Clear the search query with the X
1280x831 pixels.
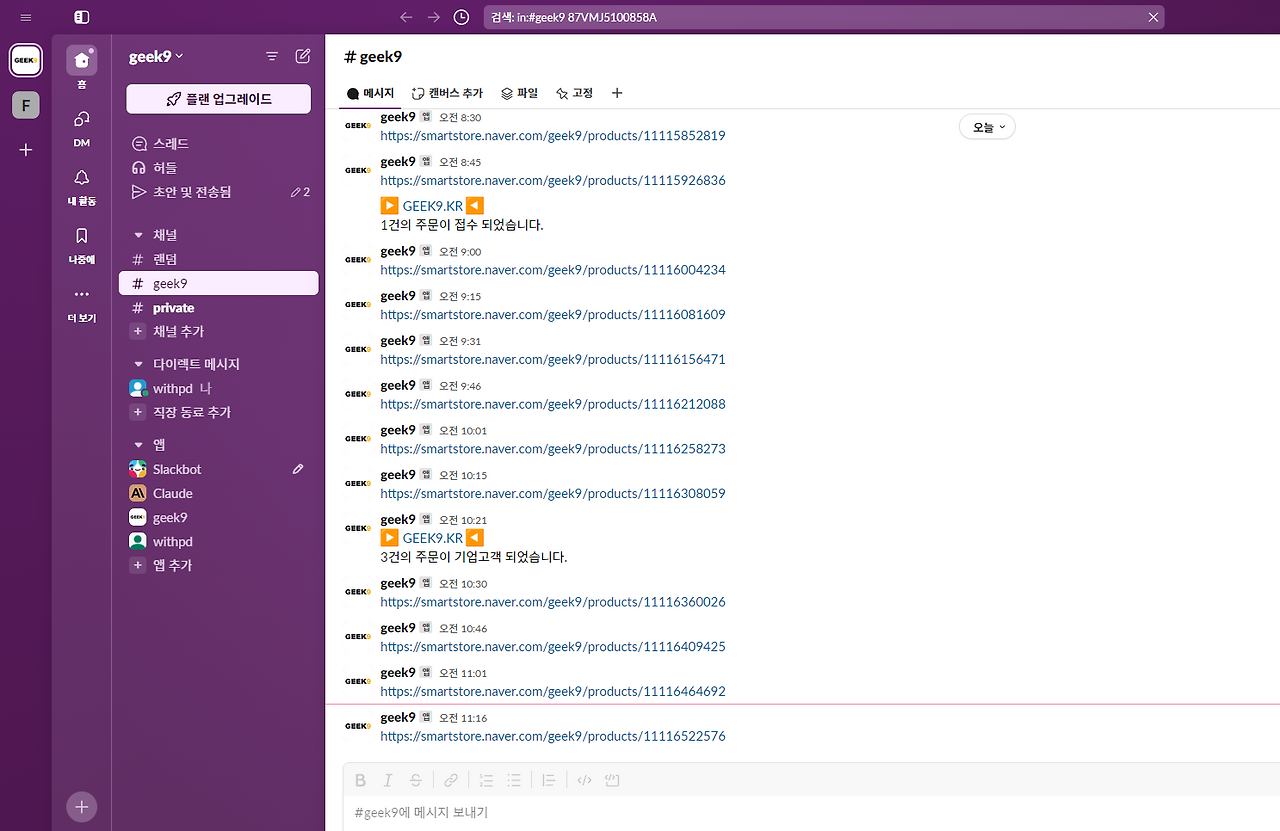pos(1153,16)
